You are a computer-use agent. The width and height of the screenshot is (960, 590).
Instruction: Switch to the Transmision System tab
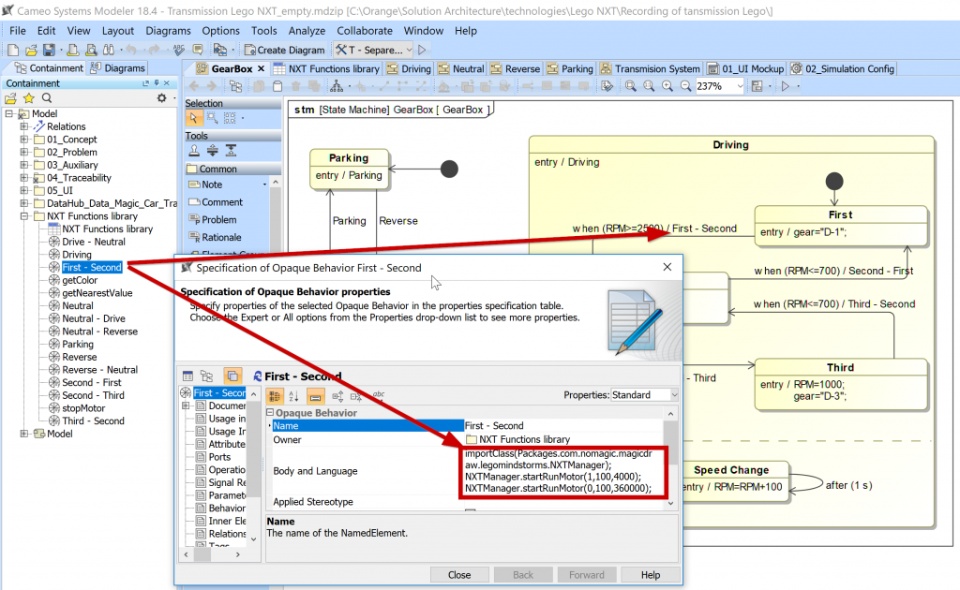pos(650,69)
